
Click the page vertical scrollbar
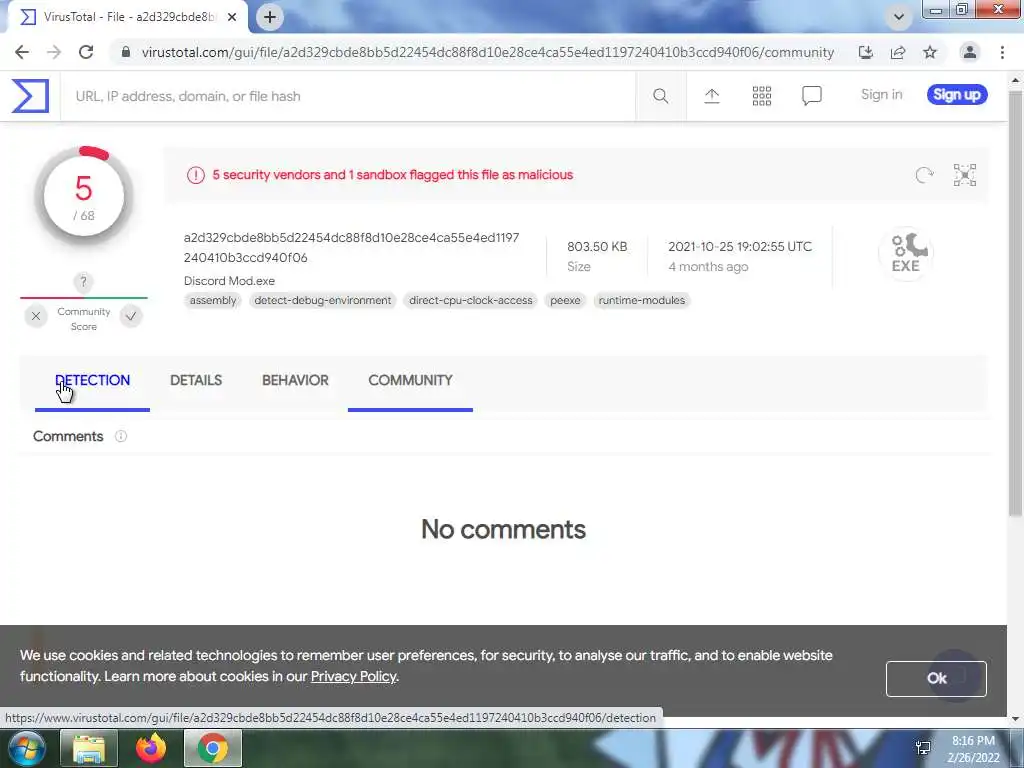[x=1016, y=304]
